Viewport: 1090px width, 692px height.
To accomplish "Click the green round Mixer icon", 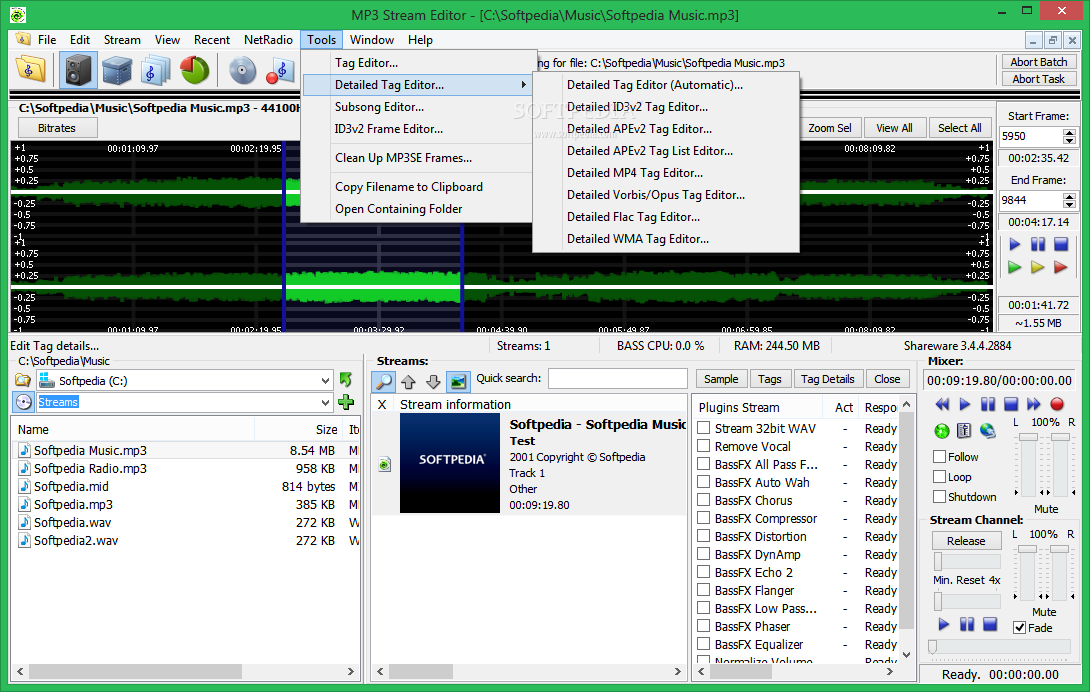I will 942,431.
